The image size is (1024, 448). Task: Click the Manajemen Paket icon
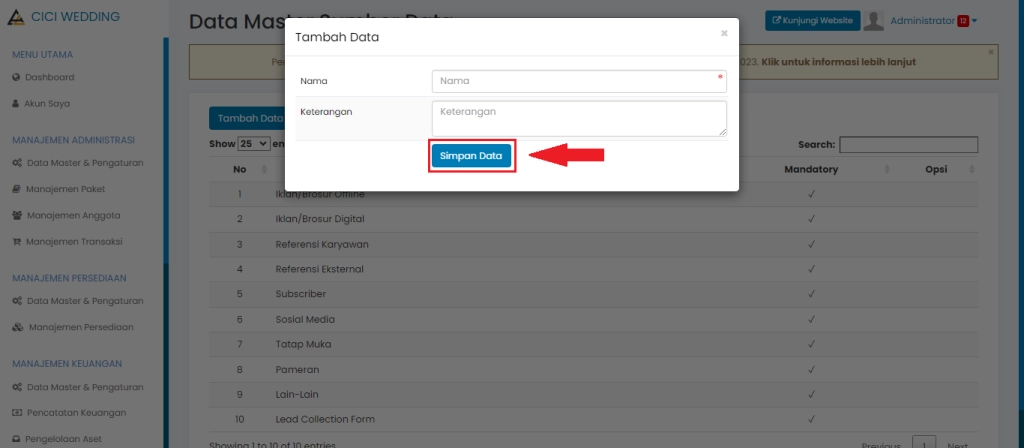click(16, 188)
